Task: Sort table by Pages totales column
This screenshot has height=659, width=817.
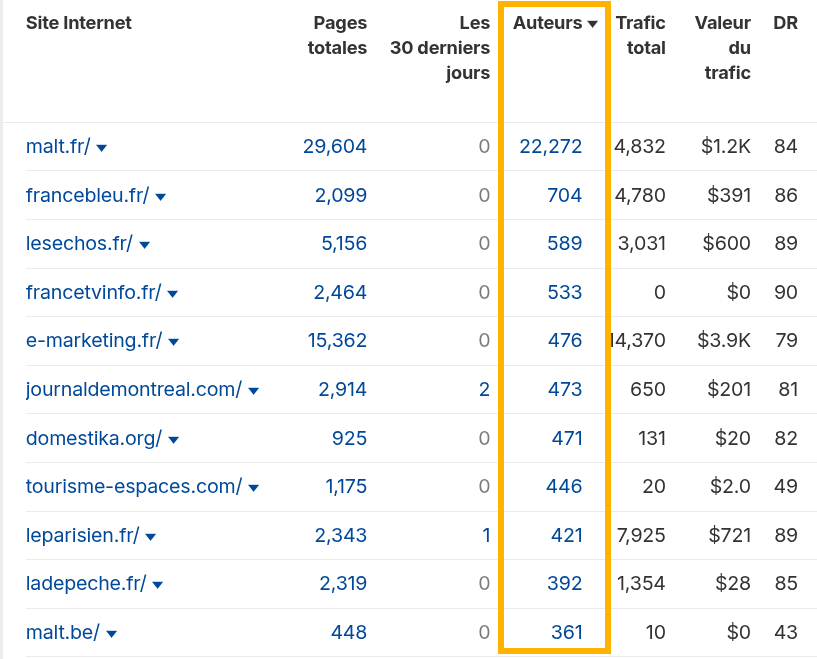Action: (x=337, y=33)
